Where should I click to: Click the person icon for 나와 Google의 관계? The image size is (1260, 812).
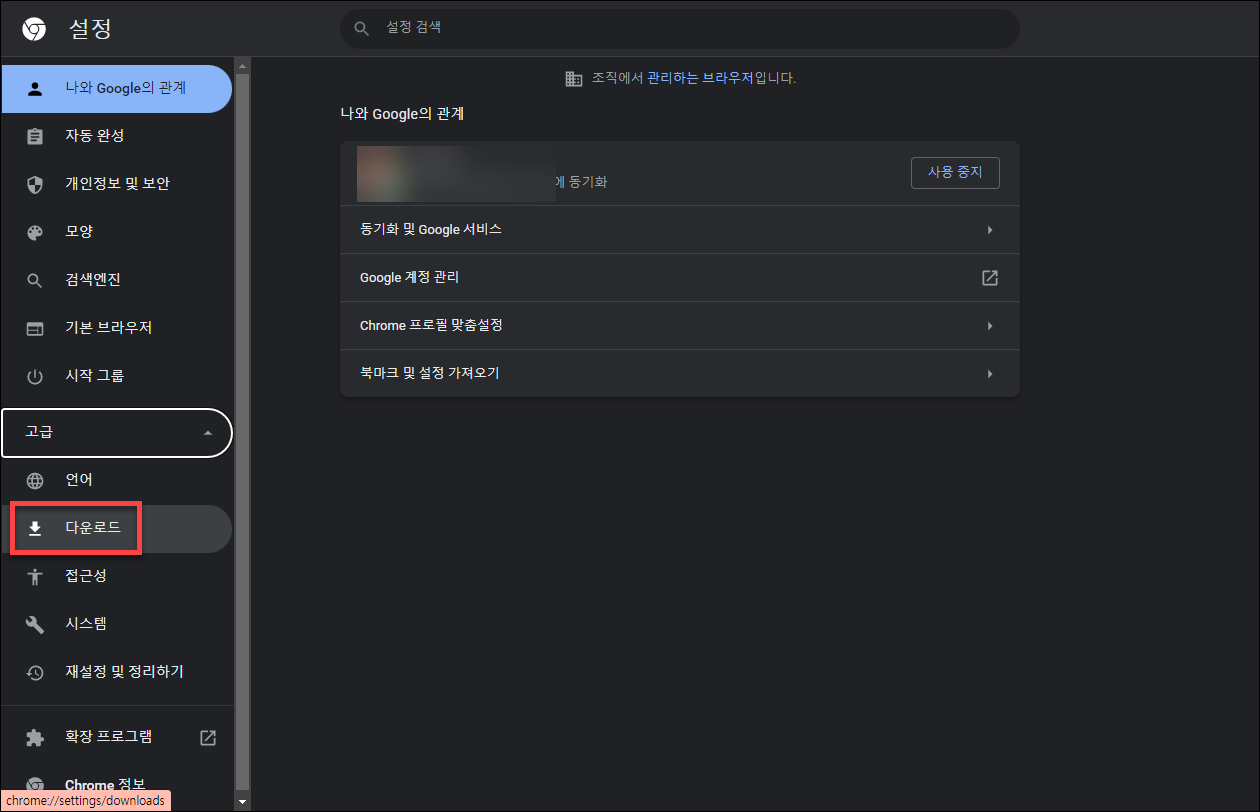[x=35, y=88]
